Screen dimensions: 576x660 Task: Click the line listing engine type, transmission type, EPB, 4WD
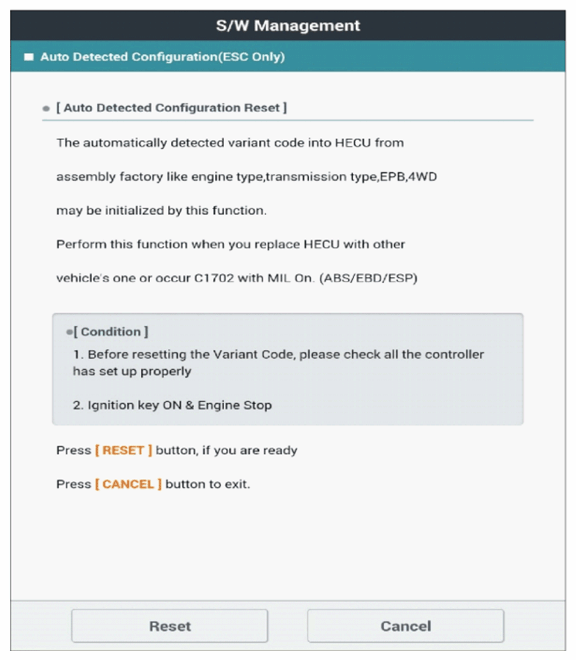pyautogui.click(x=247, y=176)
